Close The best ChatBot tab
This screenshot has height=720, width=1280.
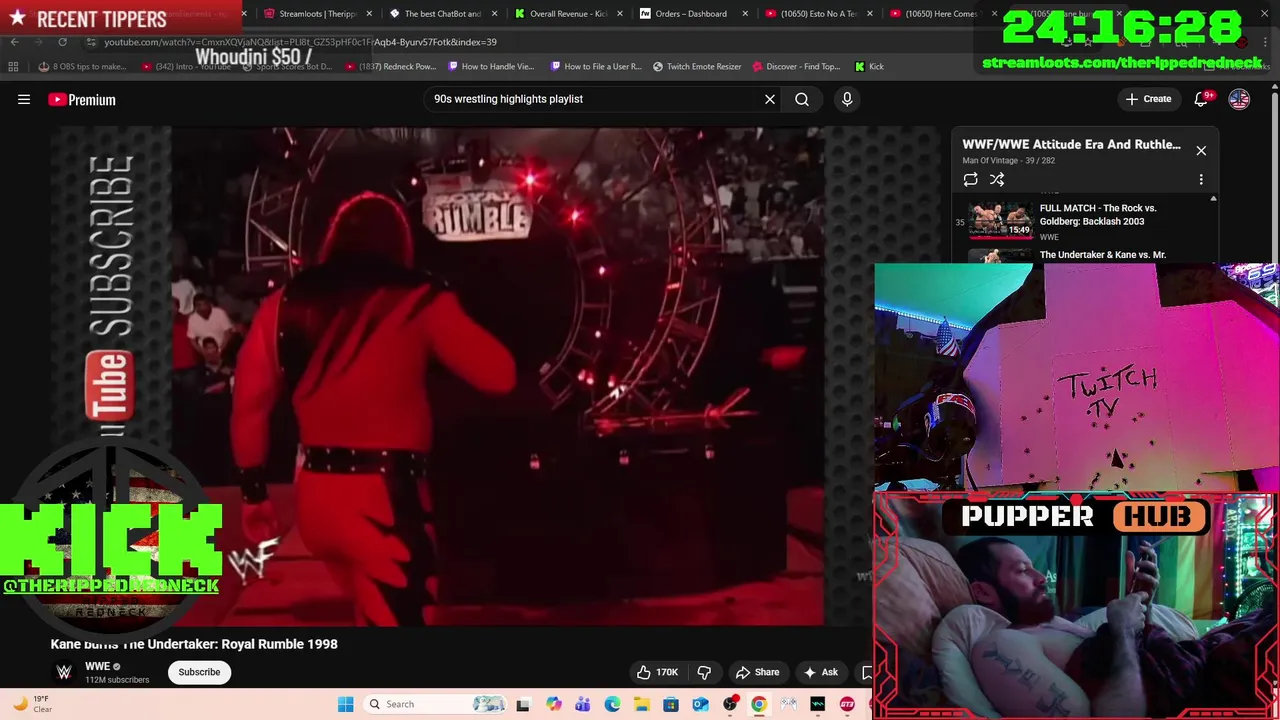pyautogui.click(x=495, y=14)
